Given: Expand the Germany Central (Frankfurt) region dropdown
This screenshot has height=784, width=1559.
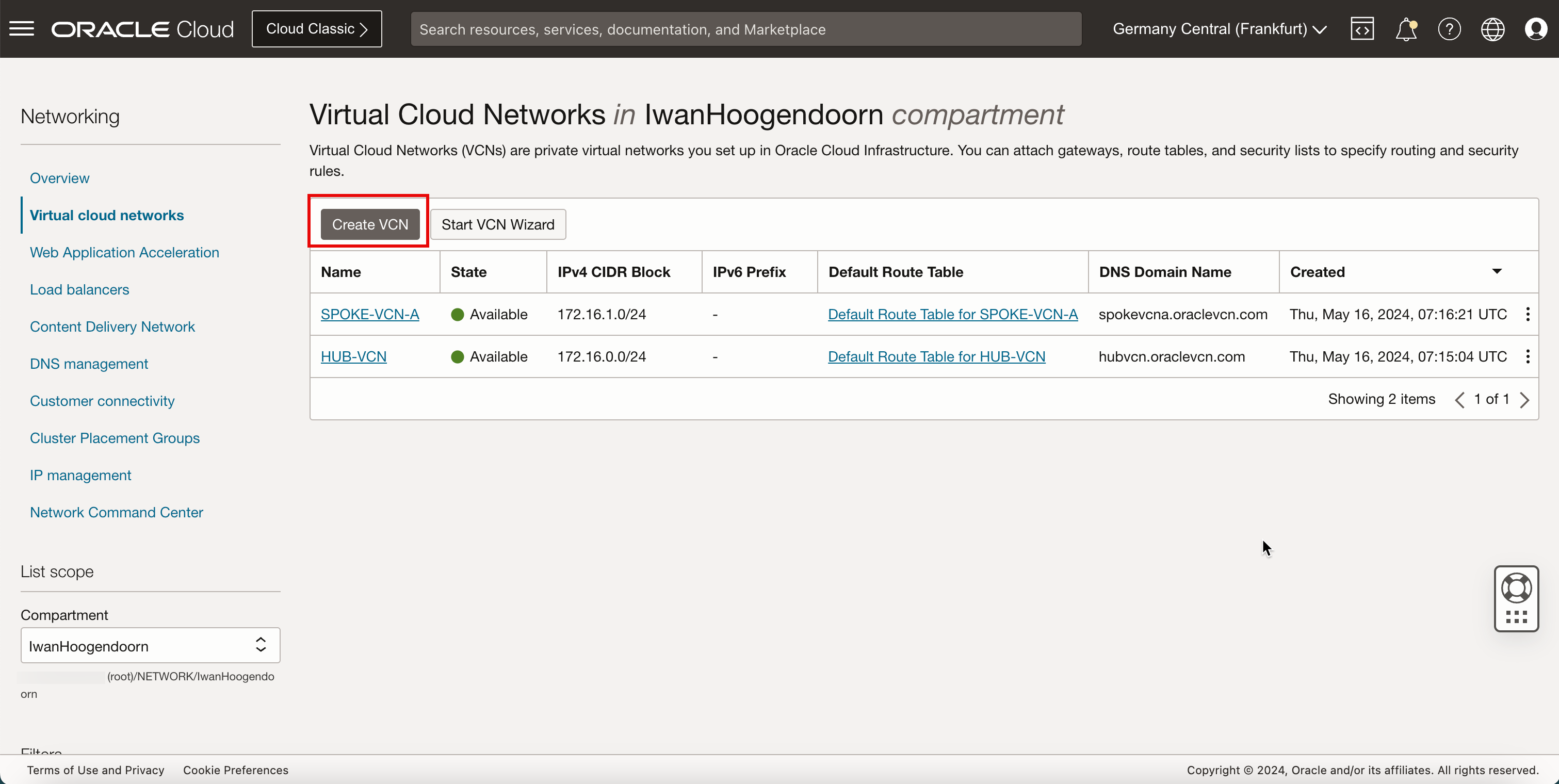Looking at the screenshot, I should point(1220,28).
